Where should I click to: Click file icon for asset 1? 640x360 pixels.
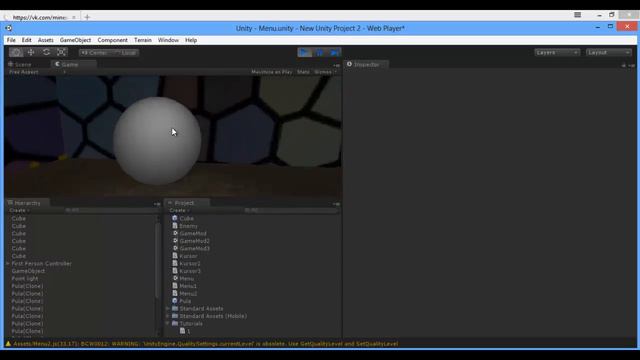click(x=182, y=331)
